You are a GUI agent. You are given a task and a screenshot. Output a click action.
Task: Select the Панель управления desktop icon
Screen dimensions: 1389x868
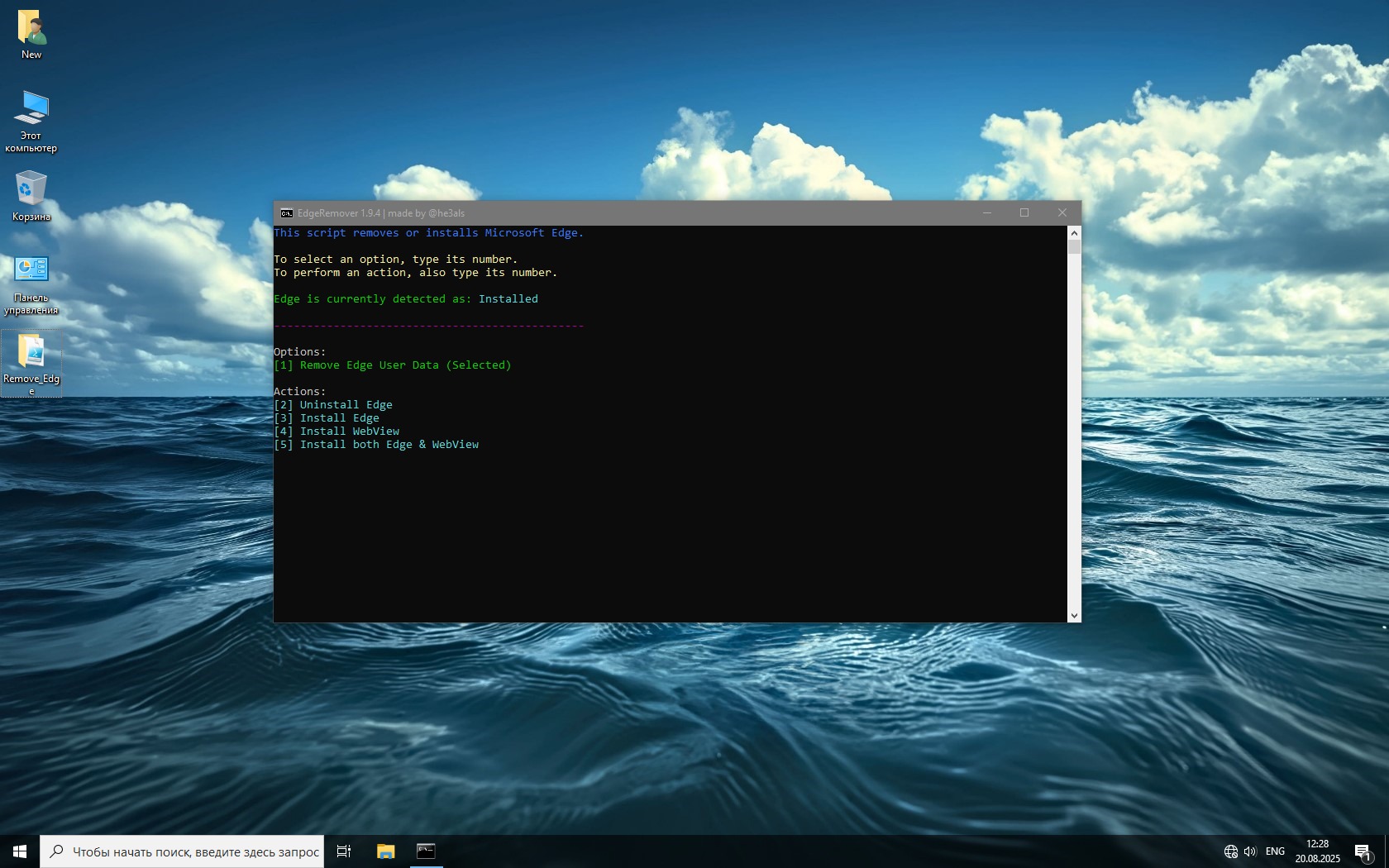pyautogui.click(x=31, y=269)
